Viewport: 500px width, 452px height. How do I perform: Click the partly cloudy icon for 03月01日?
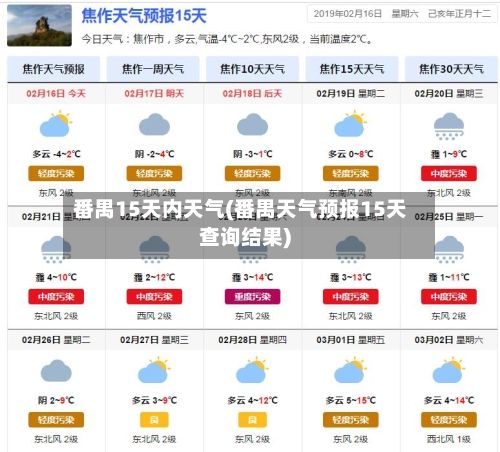pos(351,370)
